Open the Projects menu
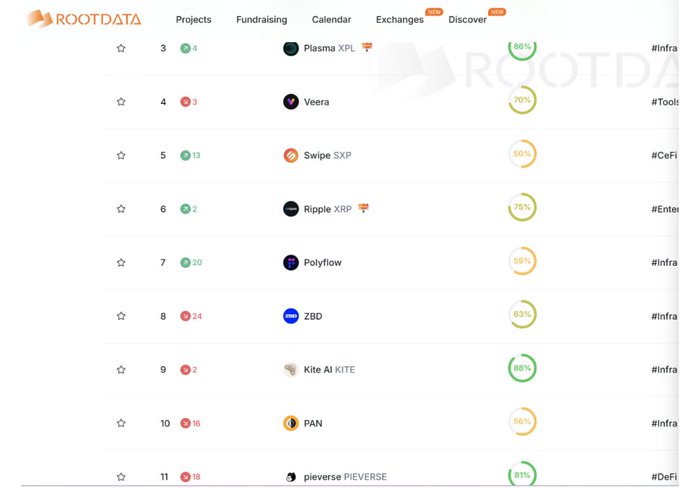 [x=193, y=20]
